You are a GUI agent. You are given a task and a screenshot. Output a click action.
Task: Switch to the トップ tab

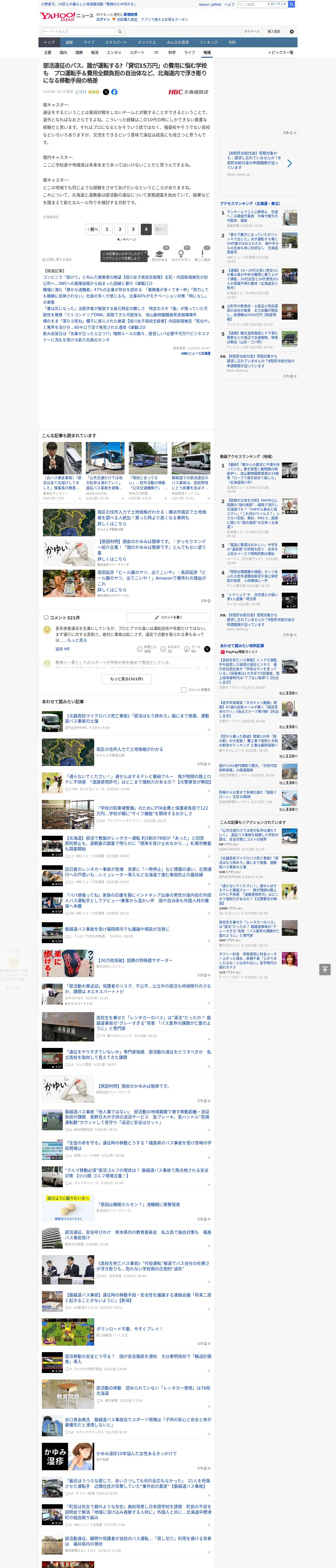[x=49, y=42]
